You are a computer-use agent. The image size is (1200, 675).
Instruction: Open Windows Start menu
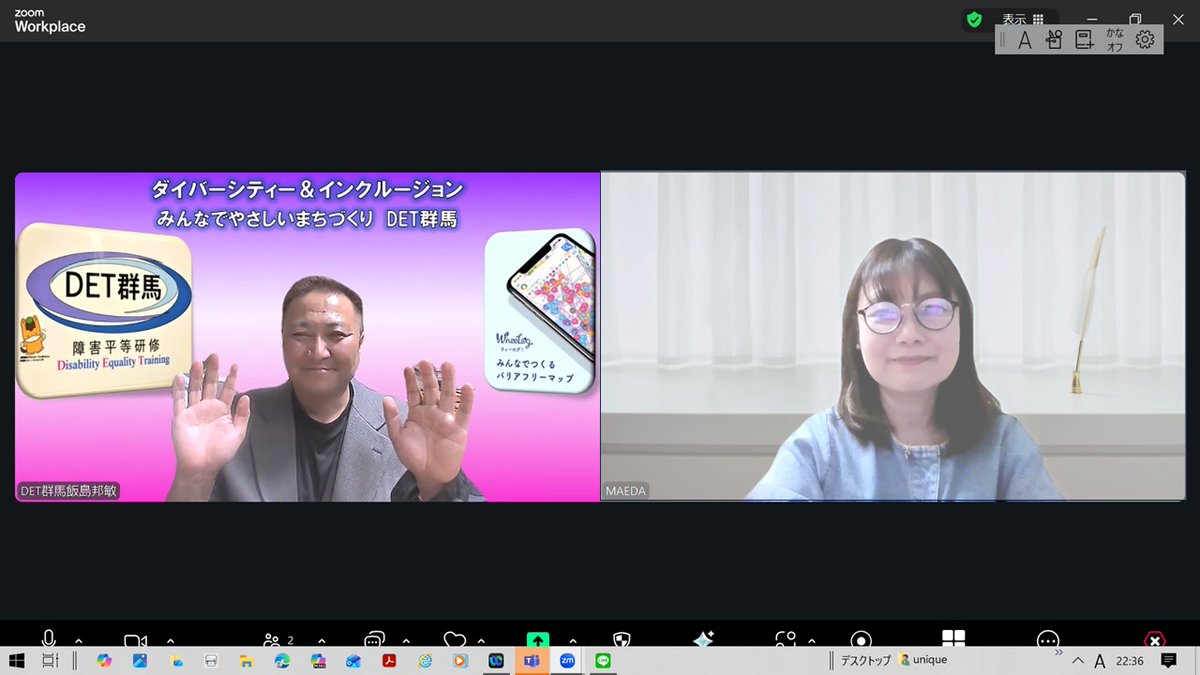[16, 661]
